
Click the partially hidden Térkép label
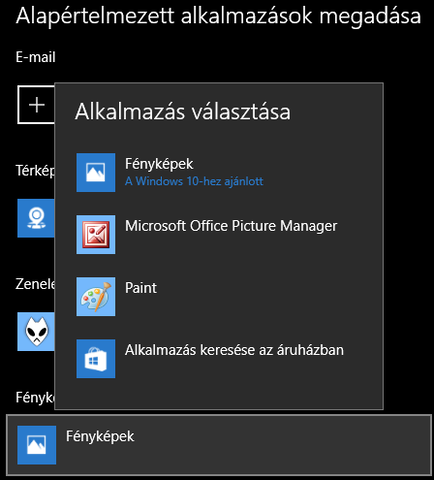[x=35, y=171]
